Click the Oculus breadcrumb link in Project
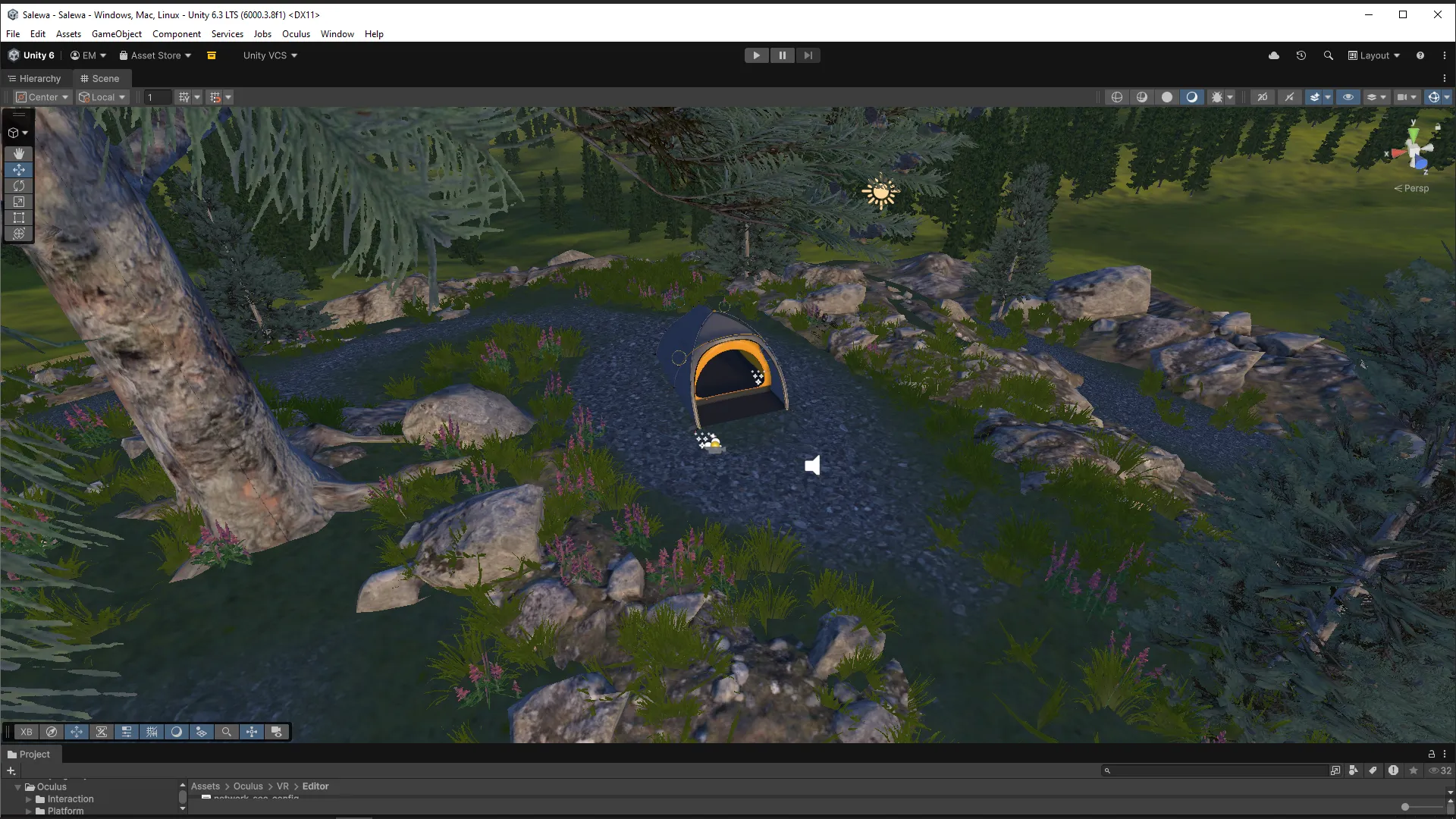The width and height of the screenshot is (1456, 819). click(248, 786)
